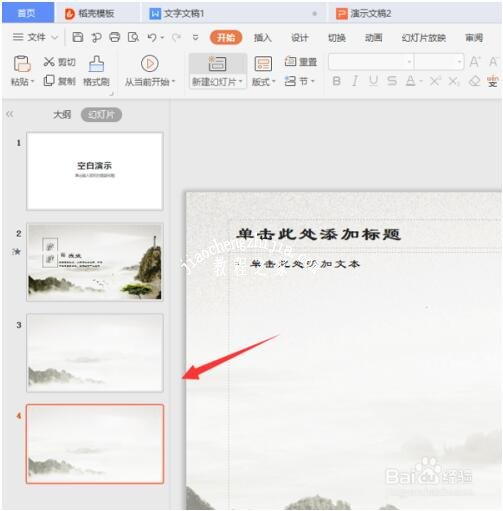Switch to the 设计 ribbon tab

tap(299, 38)
